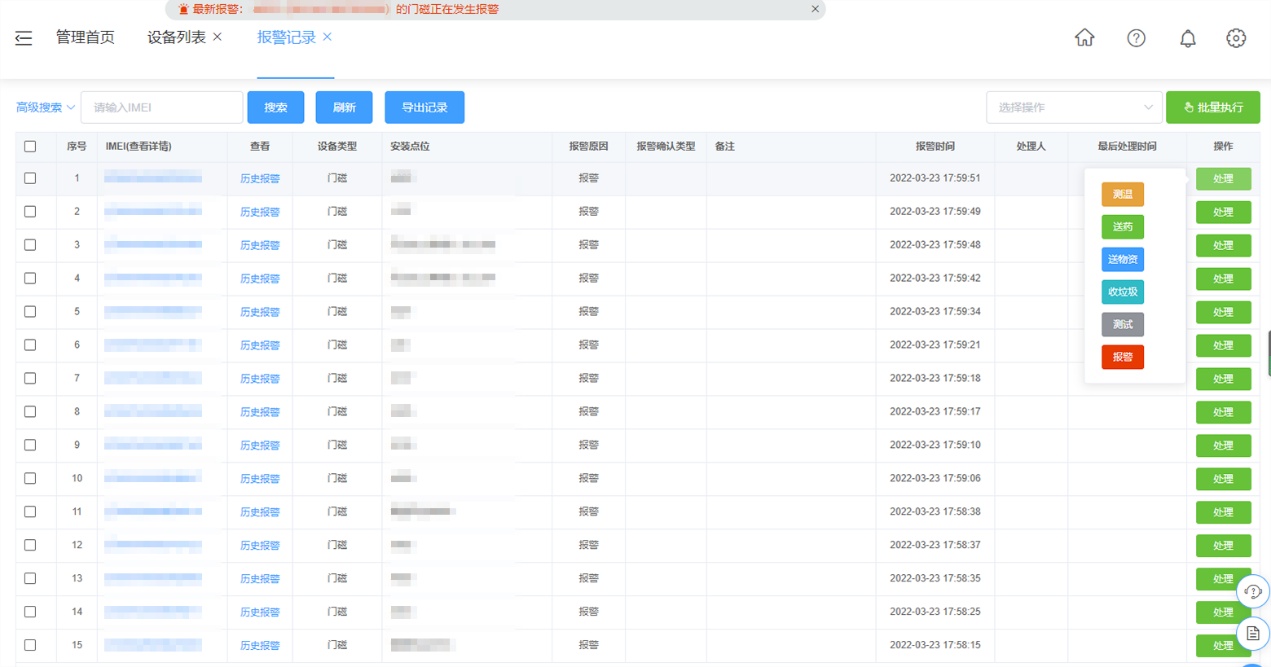Go to home via house icon
Image resolution: width=1271 pixels, height=667 pixels.
click(1084, 38)
